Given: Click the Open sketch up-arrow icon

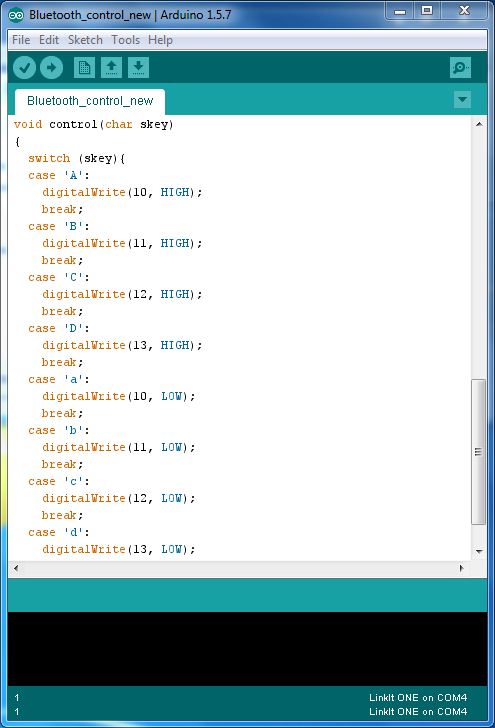Looking at the screenshot, I should [111, 68].
